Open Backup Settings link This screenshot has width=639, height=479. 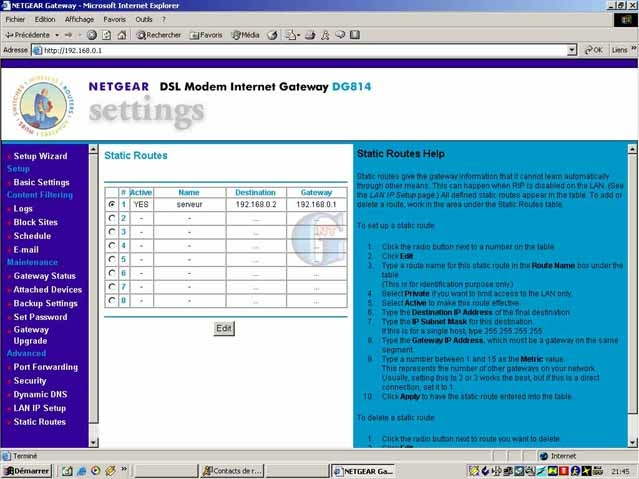click(x=45, y=303)
